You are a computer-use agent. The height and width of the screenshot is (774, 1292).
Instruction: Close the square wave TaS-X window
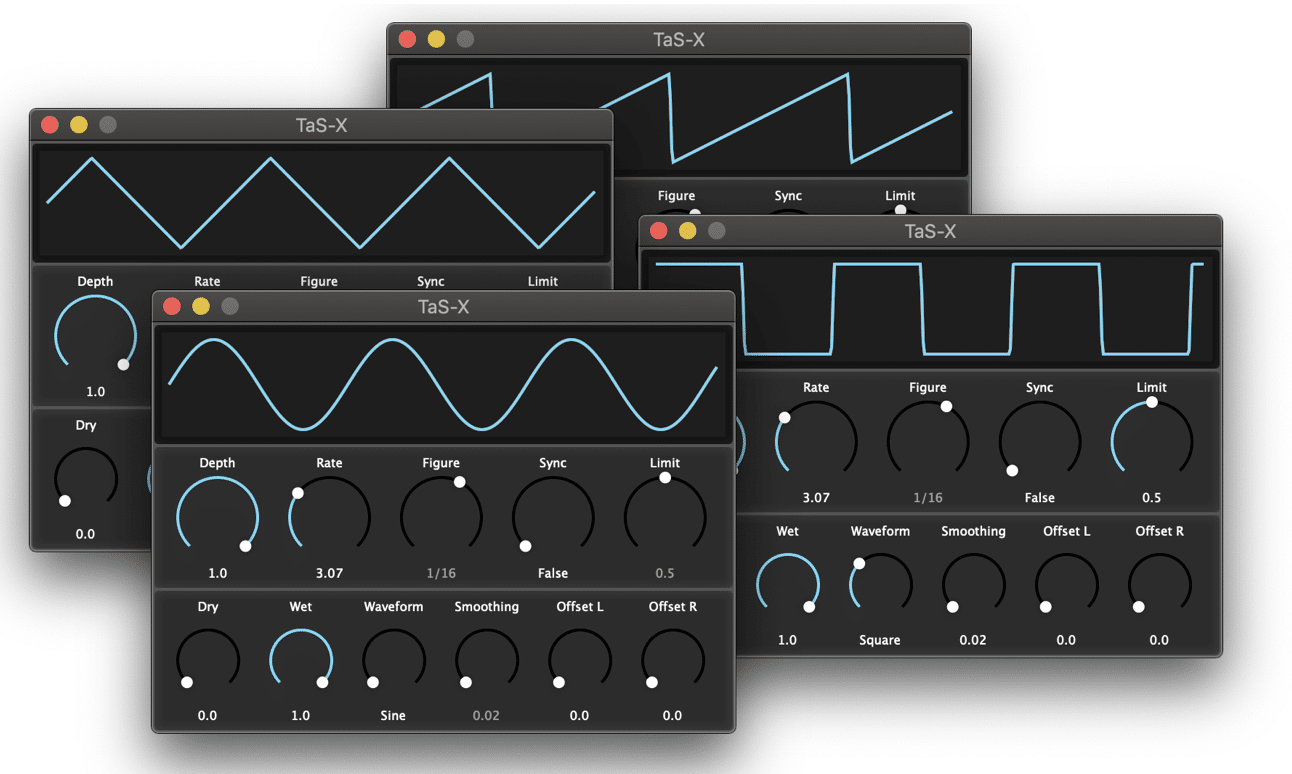(658, 230)
